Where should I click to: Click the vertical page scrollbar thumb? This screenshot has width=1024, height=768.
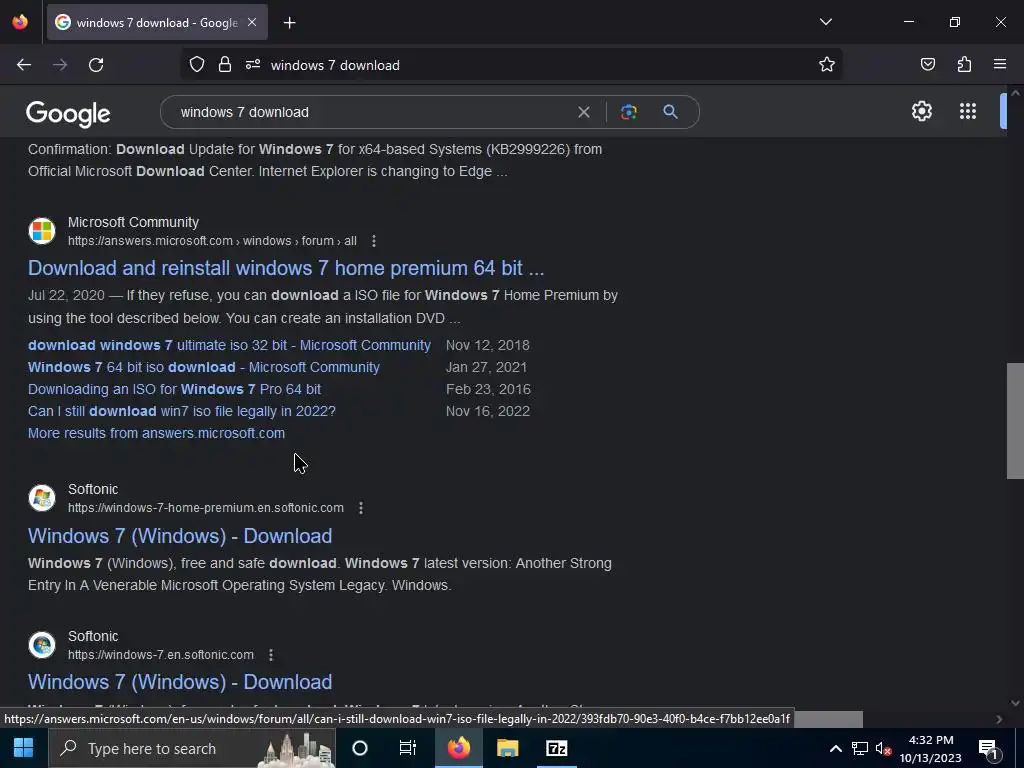1015,421
